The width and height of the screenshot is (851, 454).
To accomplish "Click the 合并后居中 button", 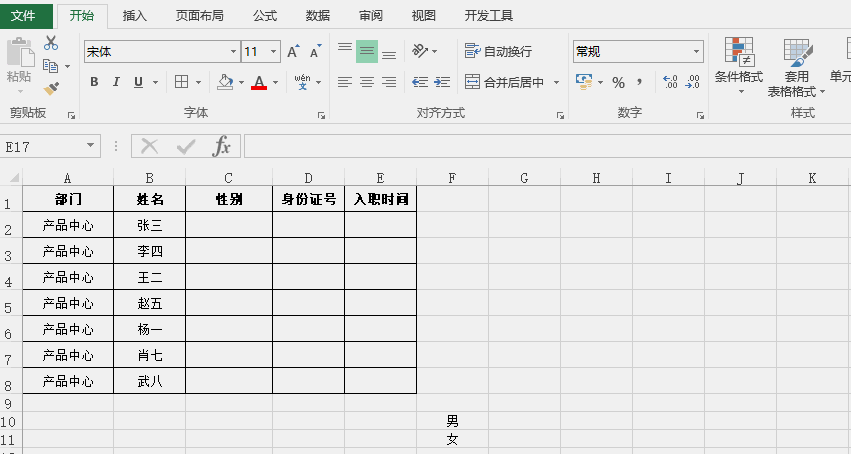I will [x=505, y=82].
